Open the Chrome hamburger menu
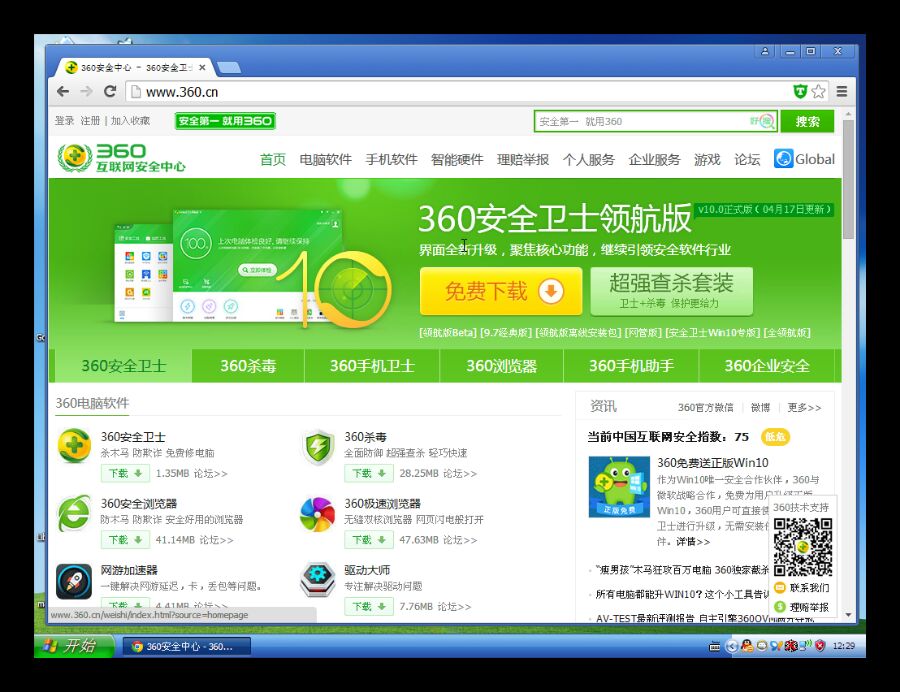The width and height of the screenshot is (900, 692). pos(841,91)
